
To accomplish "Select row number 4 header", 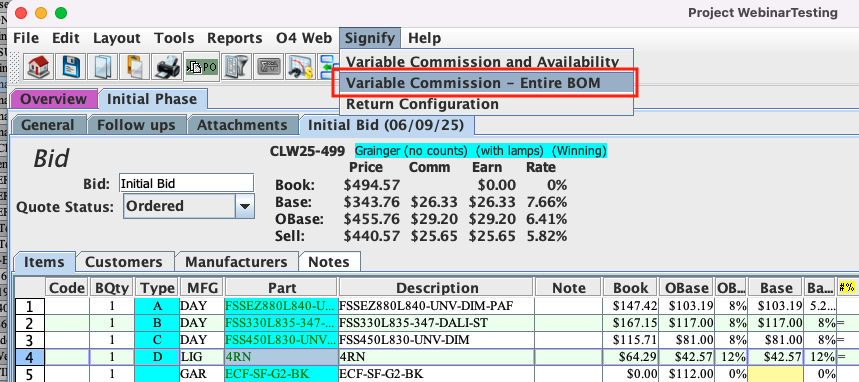I will [30, 357].
